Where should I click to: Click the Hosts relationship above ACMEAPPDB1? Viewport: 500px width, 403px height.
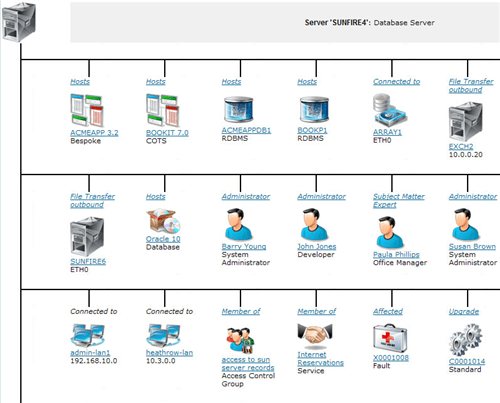click(x=231, y=82)
